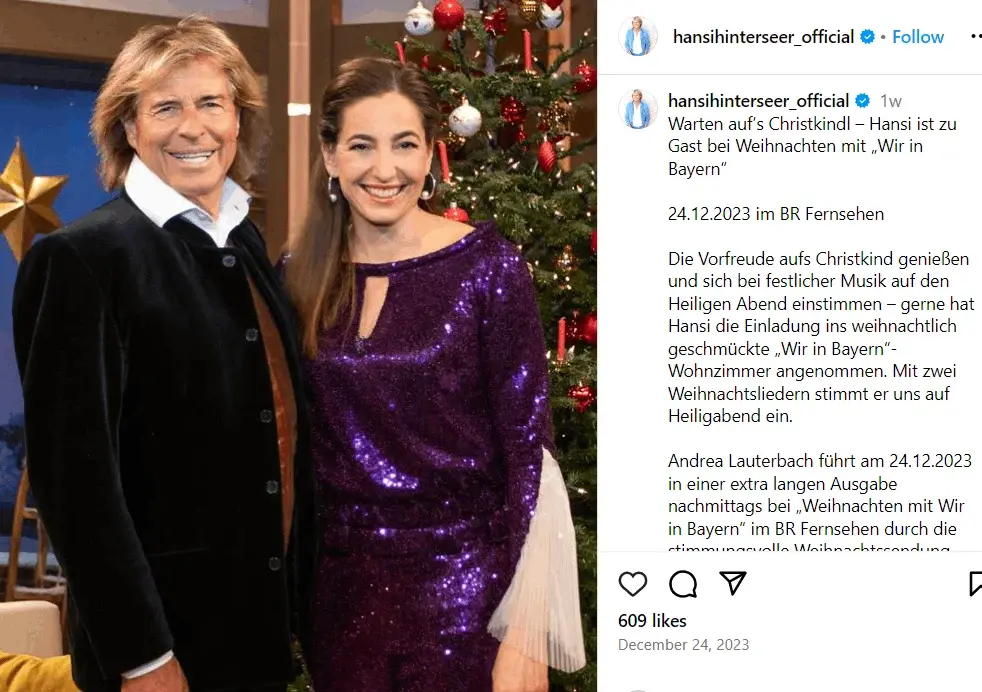Open hansihinterseer_official username in caption
Viewport: 982px width, 692px height.
click(758, 101)
